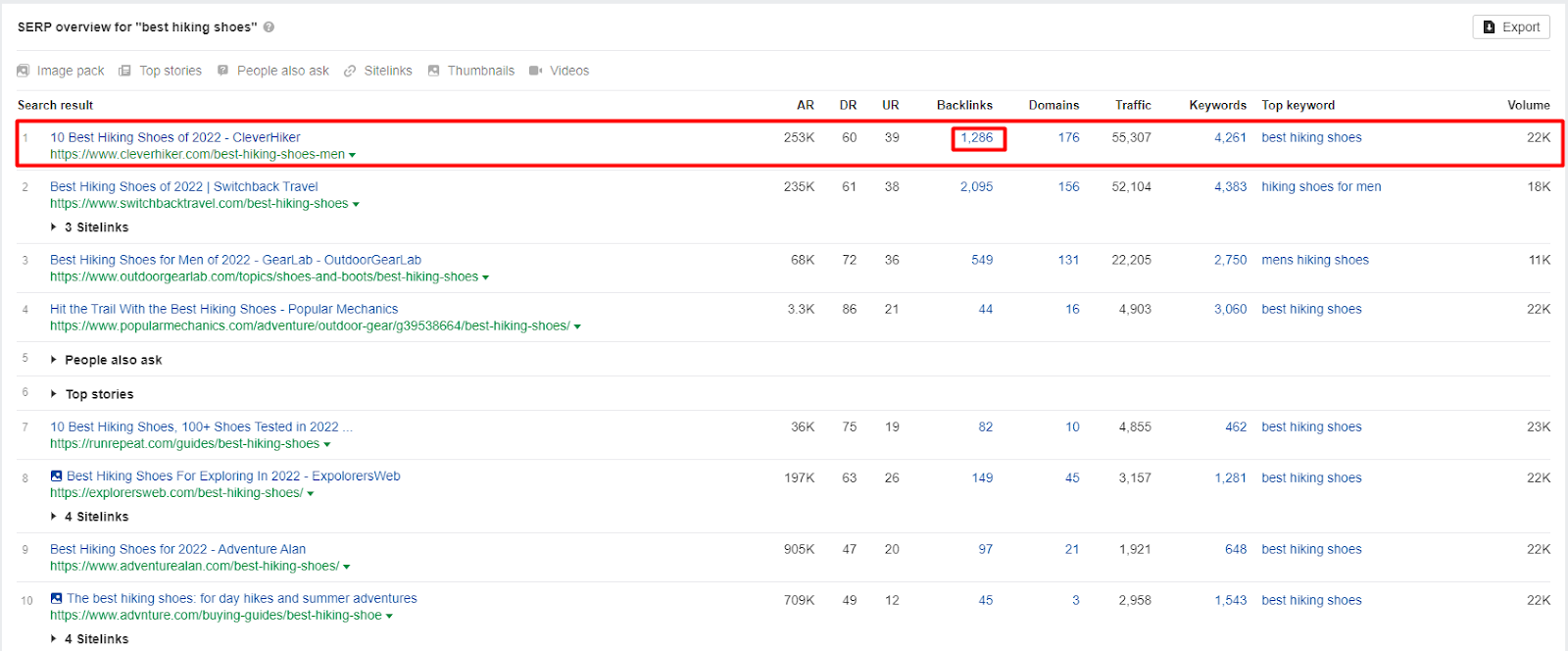Image resolution: width=1568 pixels, height=651 pixels.
Task: Click the Domains column header
Action: (x=1053, y=105)
